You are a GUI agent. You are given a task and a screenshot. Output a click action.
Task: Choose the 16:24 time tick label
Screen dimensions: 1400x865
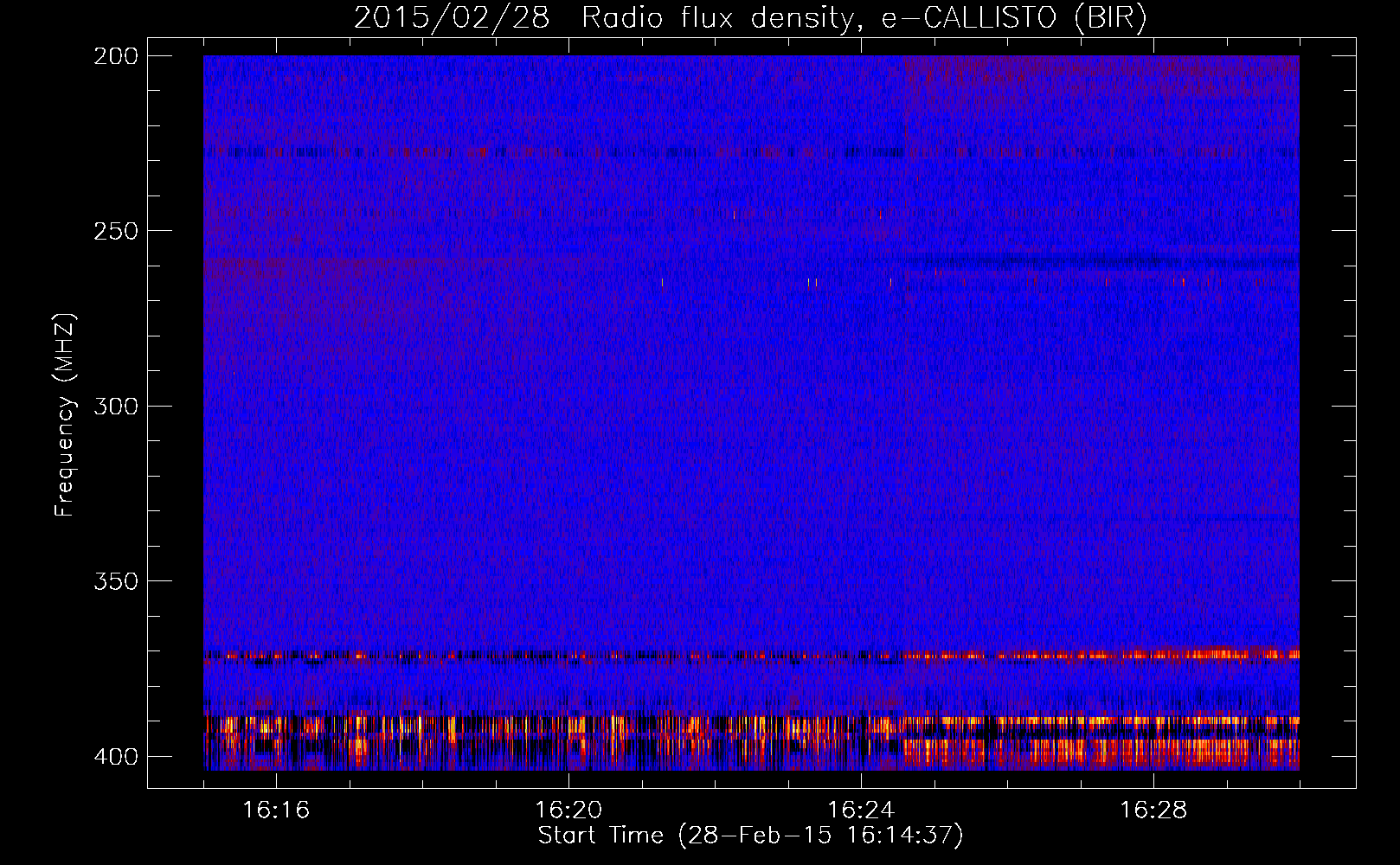pos(861,810)
